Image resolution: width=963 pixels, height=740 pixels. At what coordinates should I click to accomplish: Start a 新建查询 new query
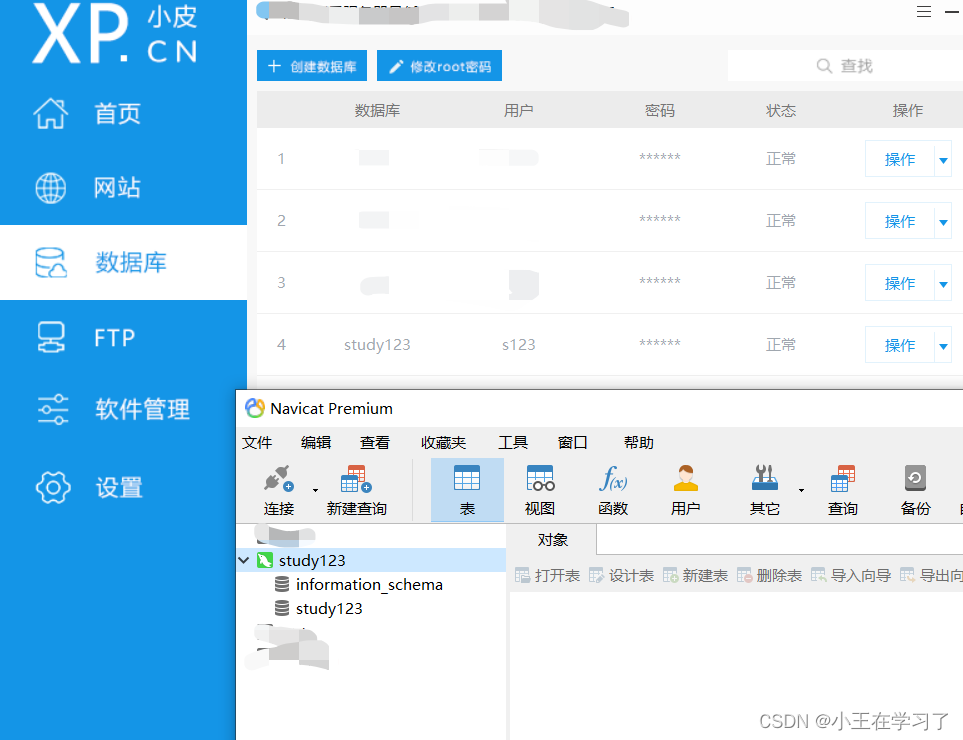pyautogui.click(x=355, y=489)
